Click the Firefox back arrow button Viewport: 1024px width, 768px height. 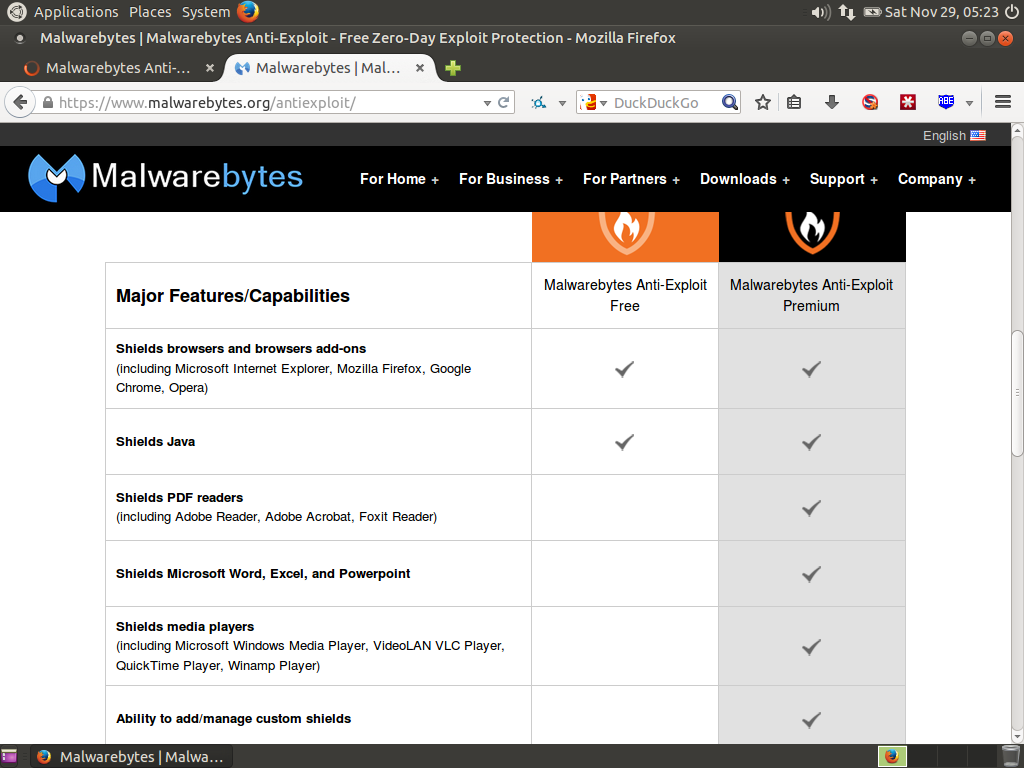tap(20, 103)
